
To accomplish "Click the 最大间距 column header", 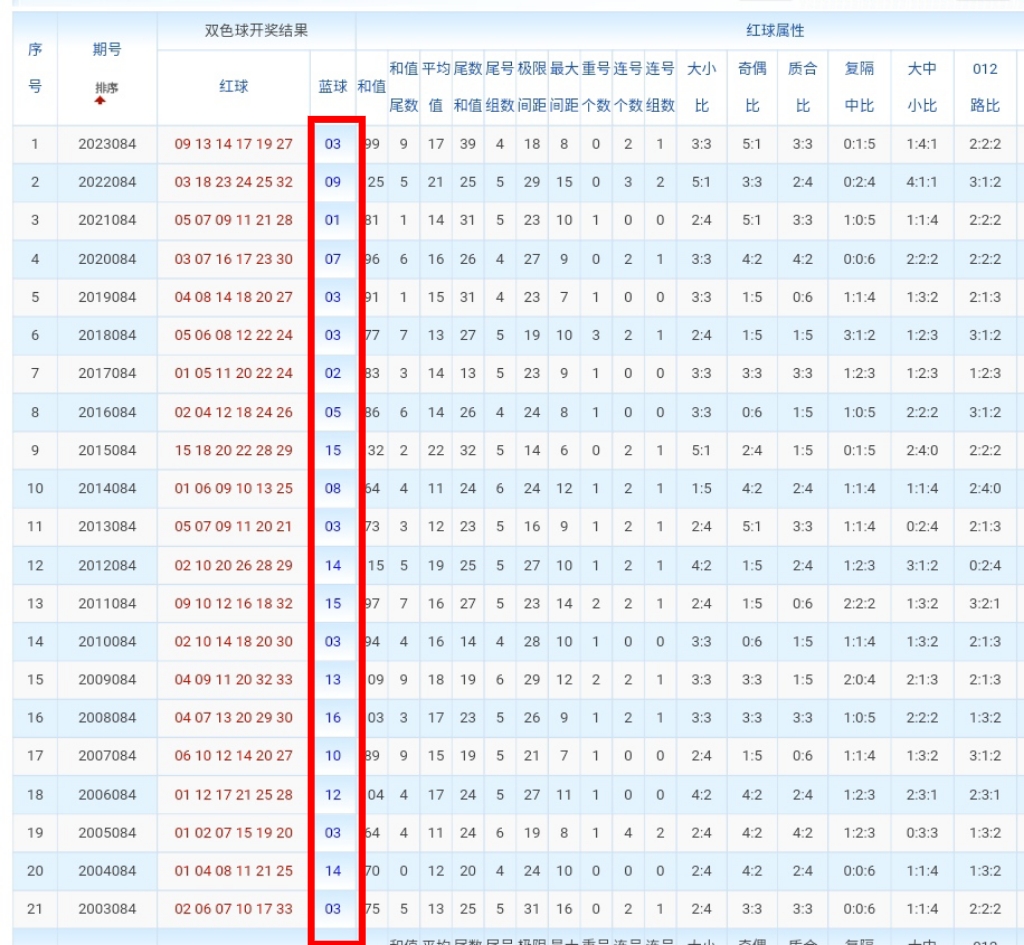I will (x=564, y=87).
